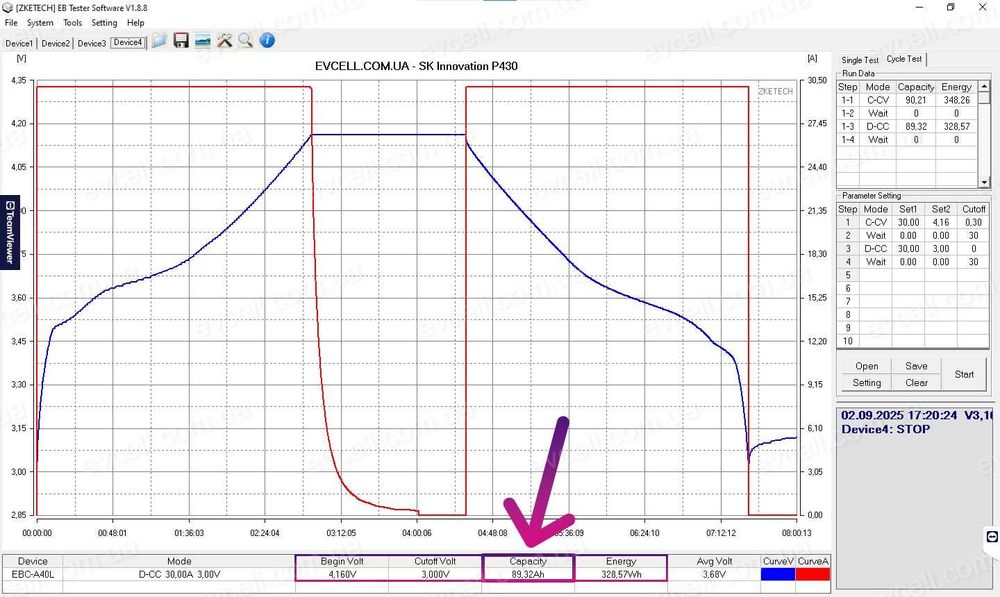Open the Setting menu
1000x597 pixels.
(x=104, y=22)
